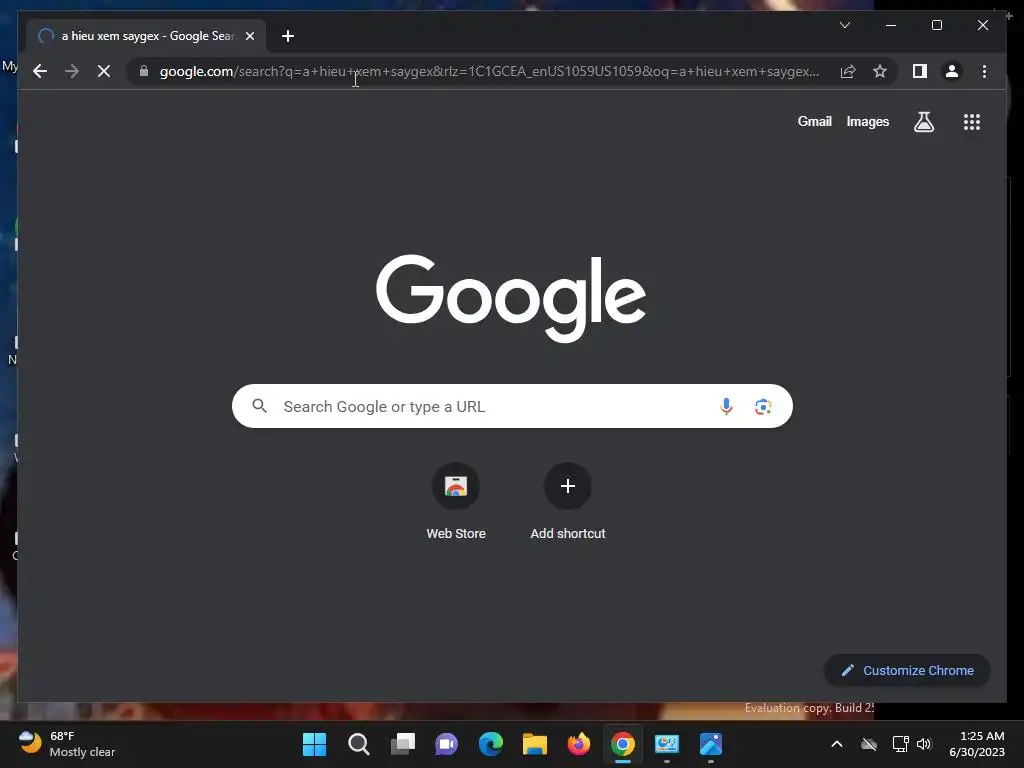Open the Google apps grid
The height and width of the screenshot is (768, 1024).
[x=972, y=121]
